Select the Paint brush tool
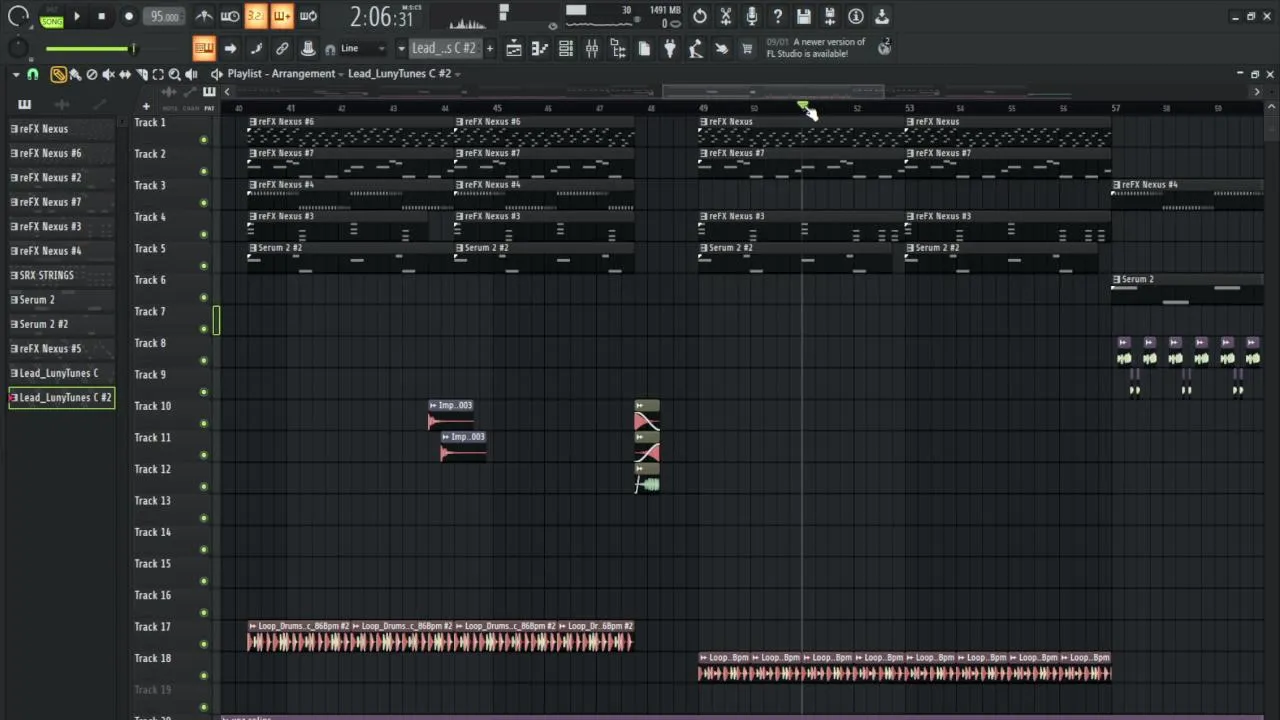Screen dimensions: 1280x720 (75, 74)
